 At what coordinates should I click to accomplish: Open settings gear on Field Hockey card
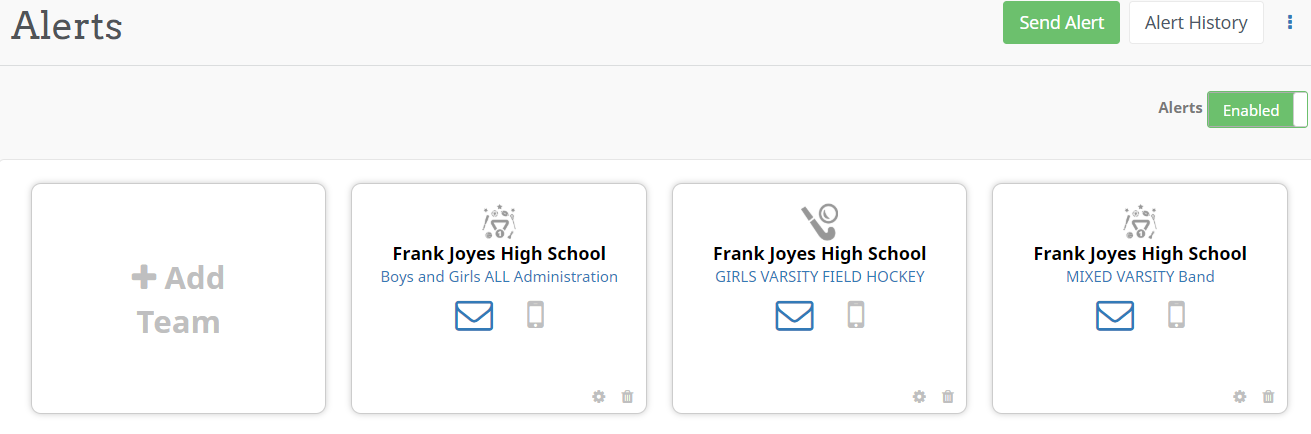click(x=919, y=397)
